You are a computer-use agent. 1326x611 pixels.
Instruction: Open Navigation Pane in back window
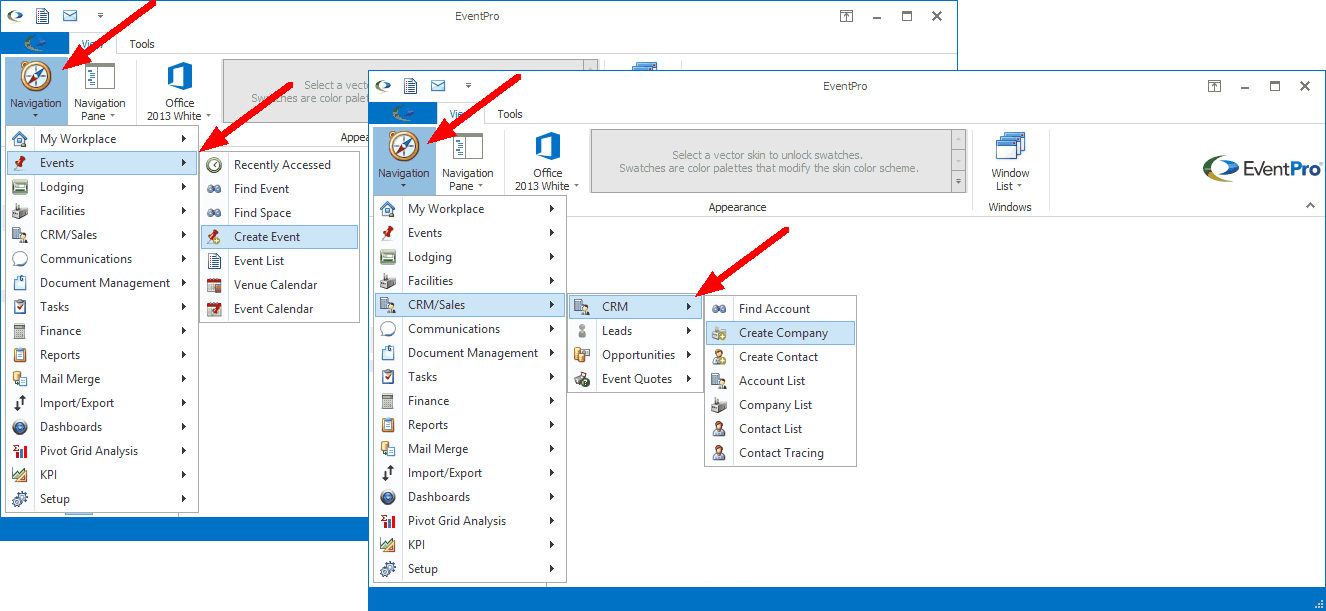(x=99, y=90)
